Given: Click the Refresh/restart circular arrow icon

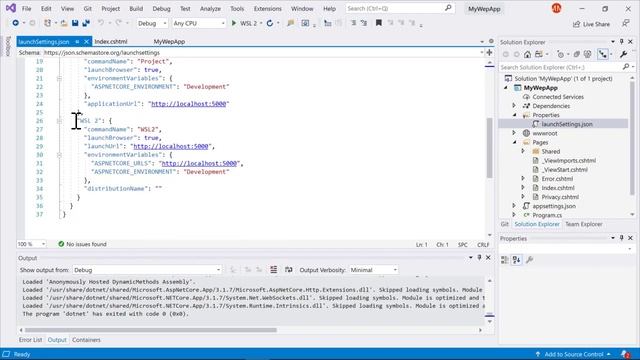Looking at the screenshot, I should tap(270, 23).
